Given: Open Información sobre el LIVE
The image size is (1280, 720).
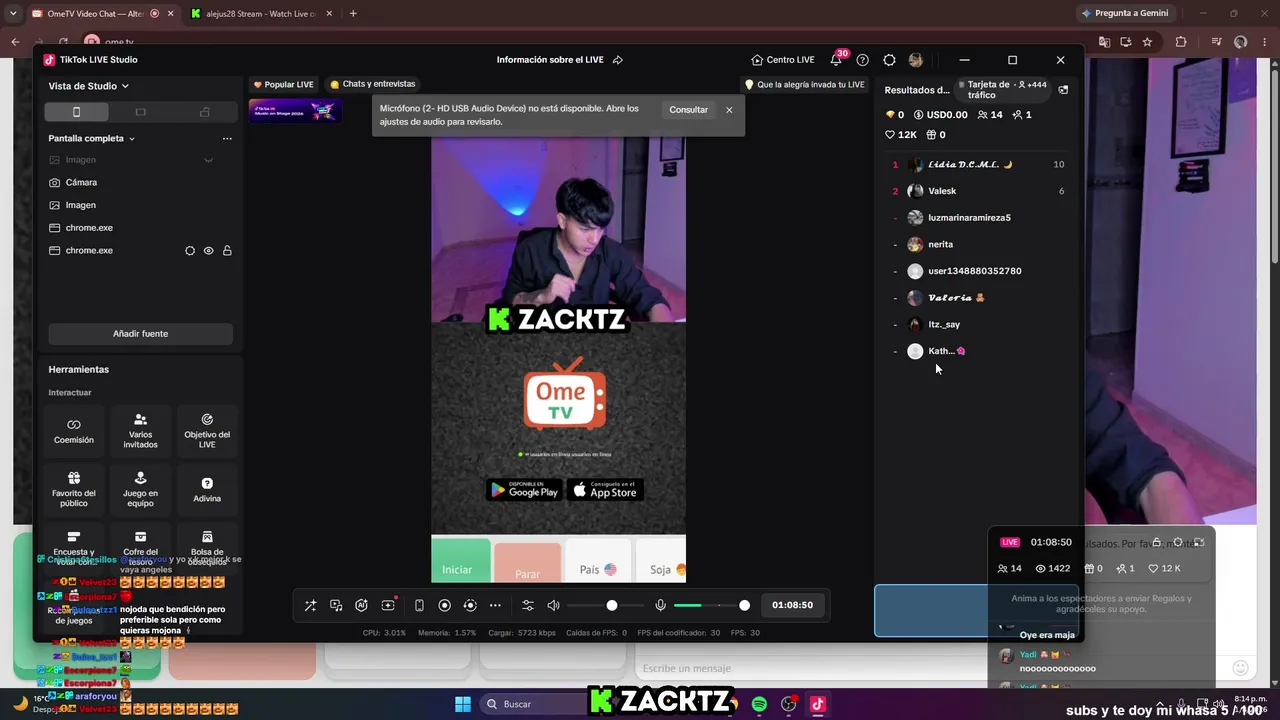Looking at the screenshot, I should coord(550,60).
